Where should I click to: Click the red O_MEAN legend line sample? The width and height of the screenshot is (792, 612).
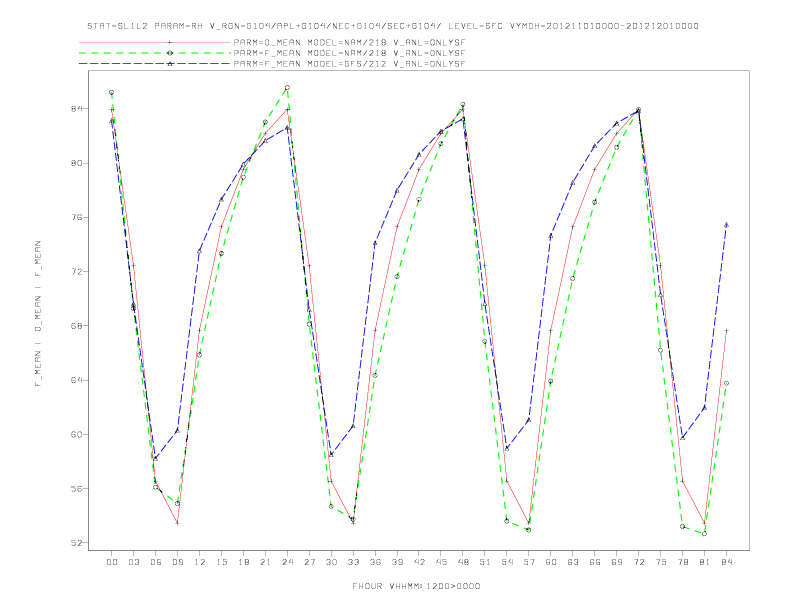[x=155, y=42]
